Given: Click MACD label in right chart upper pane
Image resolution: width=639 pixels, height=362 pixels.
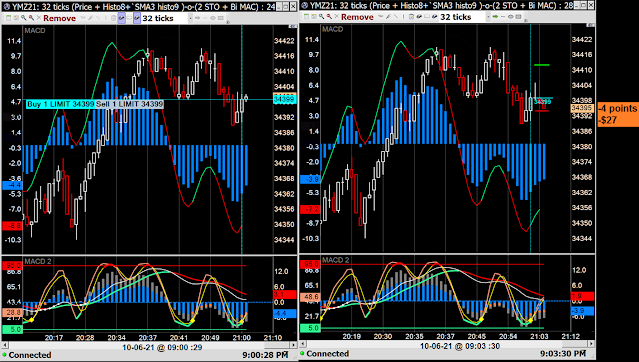Looking at the screenshot, I should [x=333, y=29].
